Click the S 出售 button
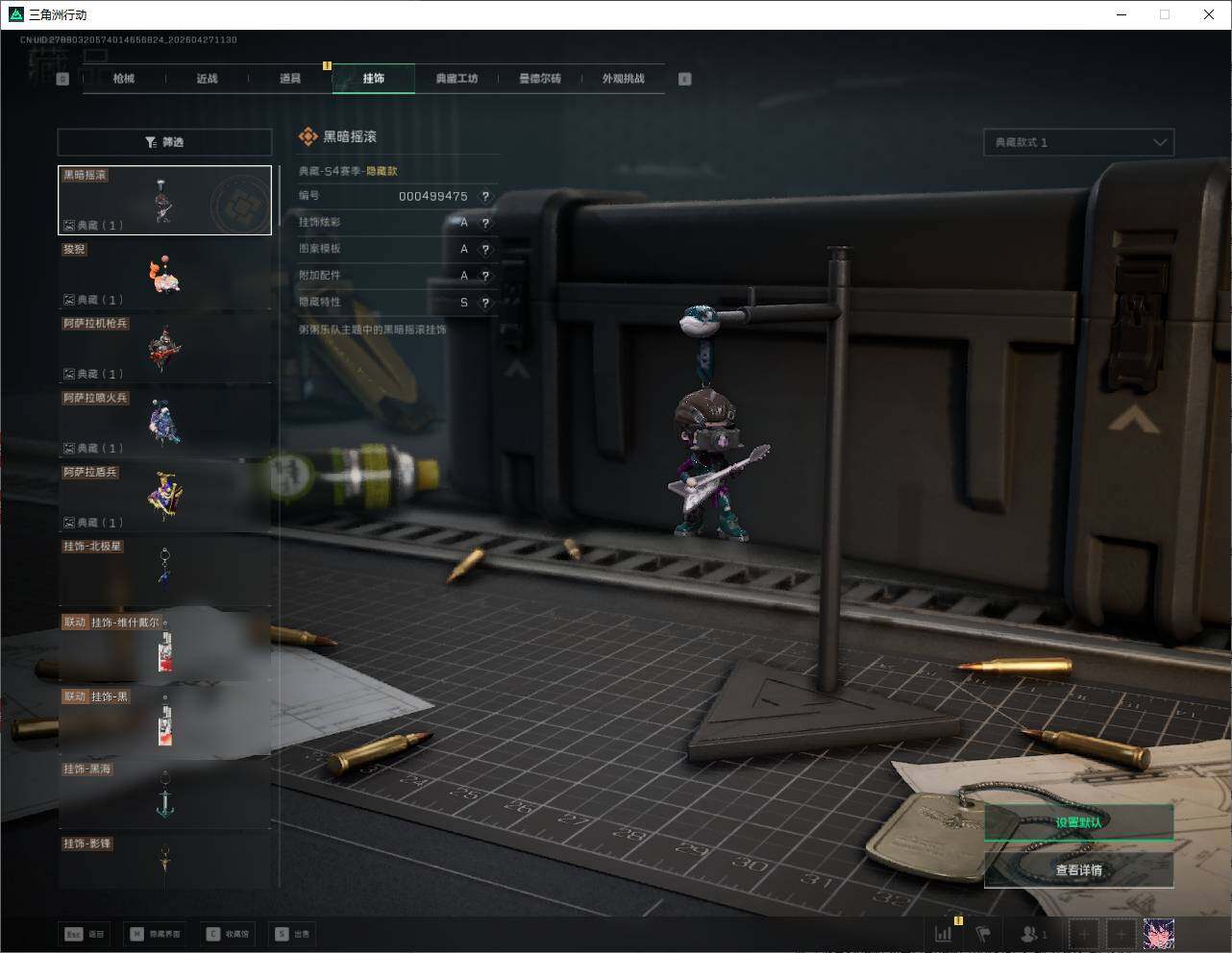 (292, 934)
